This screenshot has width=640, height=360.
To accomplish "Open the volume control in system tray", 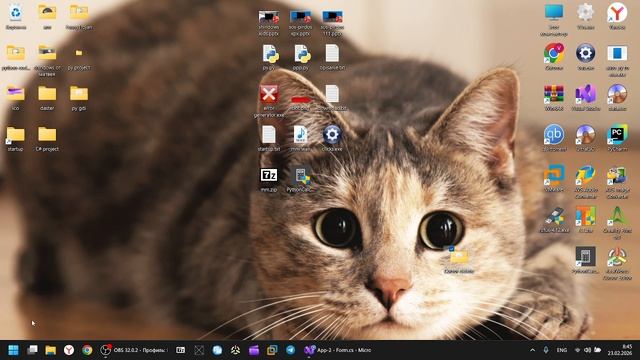I will pos(587,350).
